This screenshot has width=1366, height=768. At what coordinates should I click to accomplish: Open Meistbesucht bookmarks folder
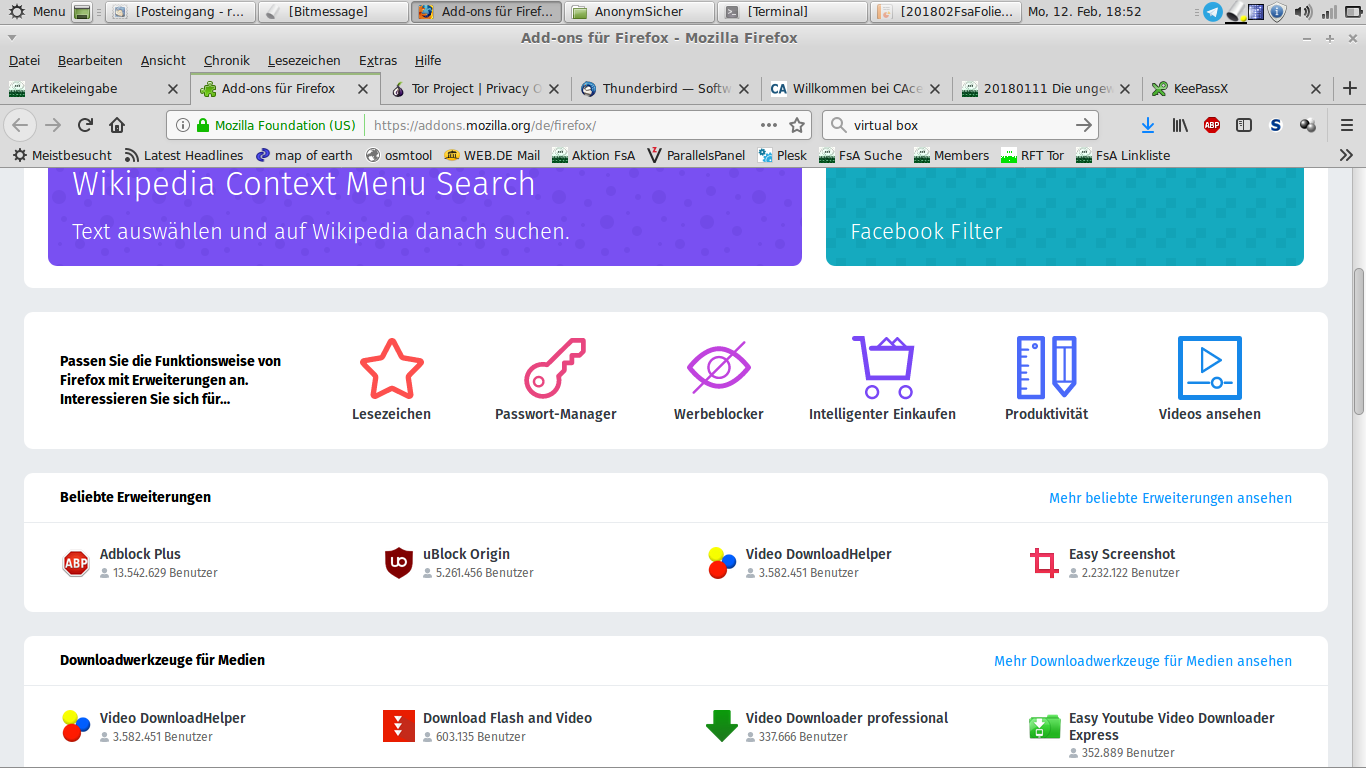coord(62,155)
